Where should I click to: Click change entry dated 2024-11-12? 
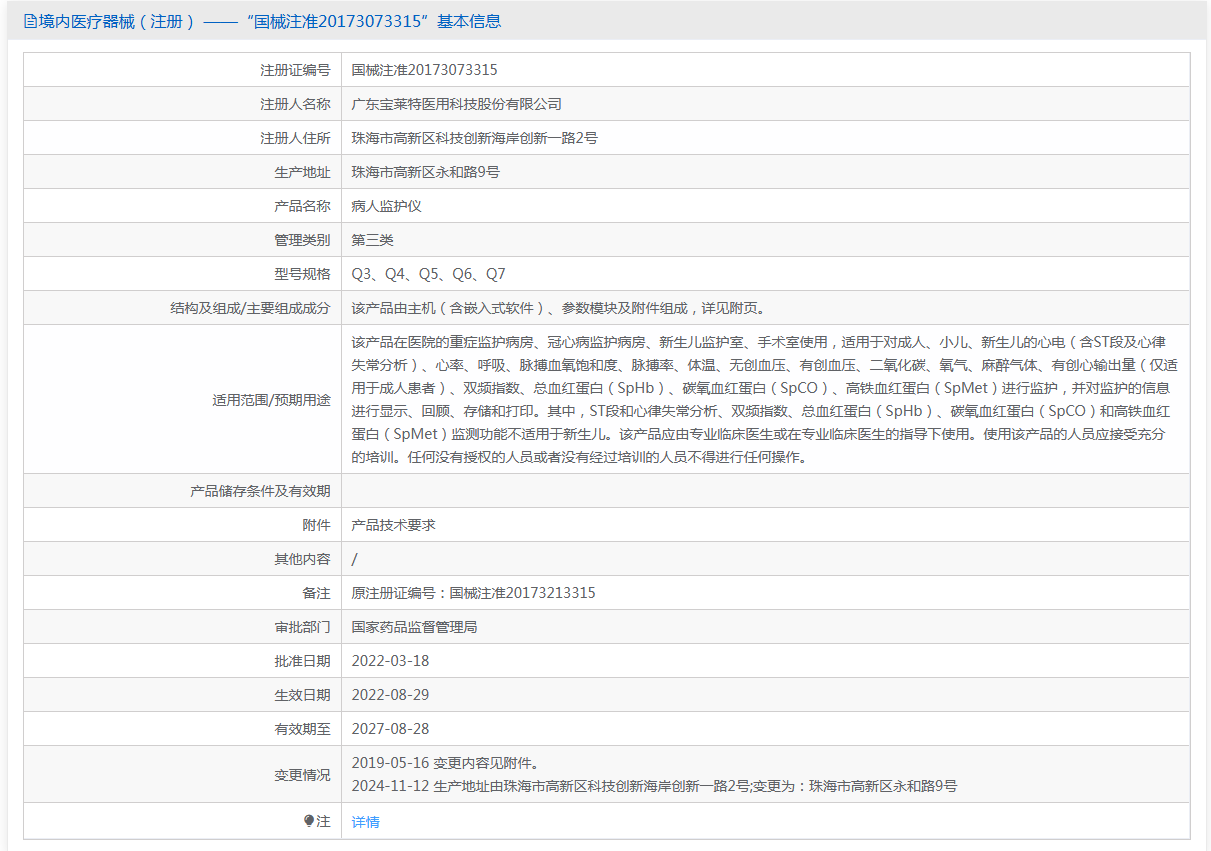pos(654,786)
